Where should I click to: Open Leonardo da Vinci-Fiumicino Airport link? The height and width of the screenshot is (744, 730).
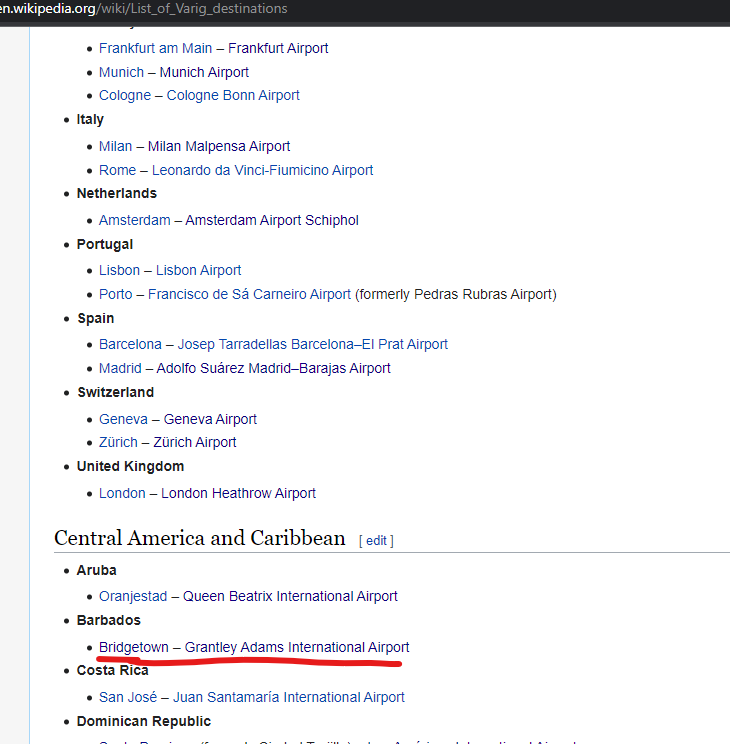(x=262, y=170)
